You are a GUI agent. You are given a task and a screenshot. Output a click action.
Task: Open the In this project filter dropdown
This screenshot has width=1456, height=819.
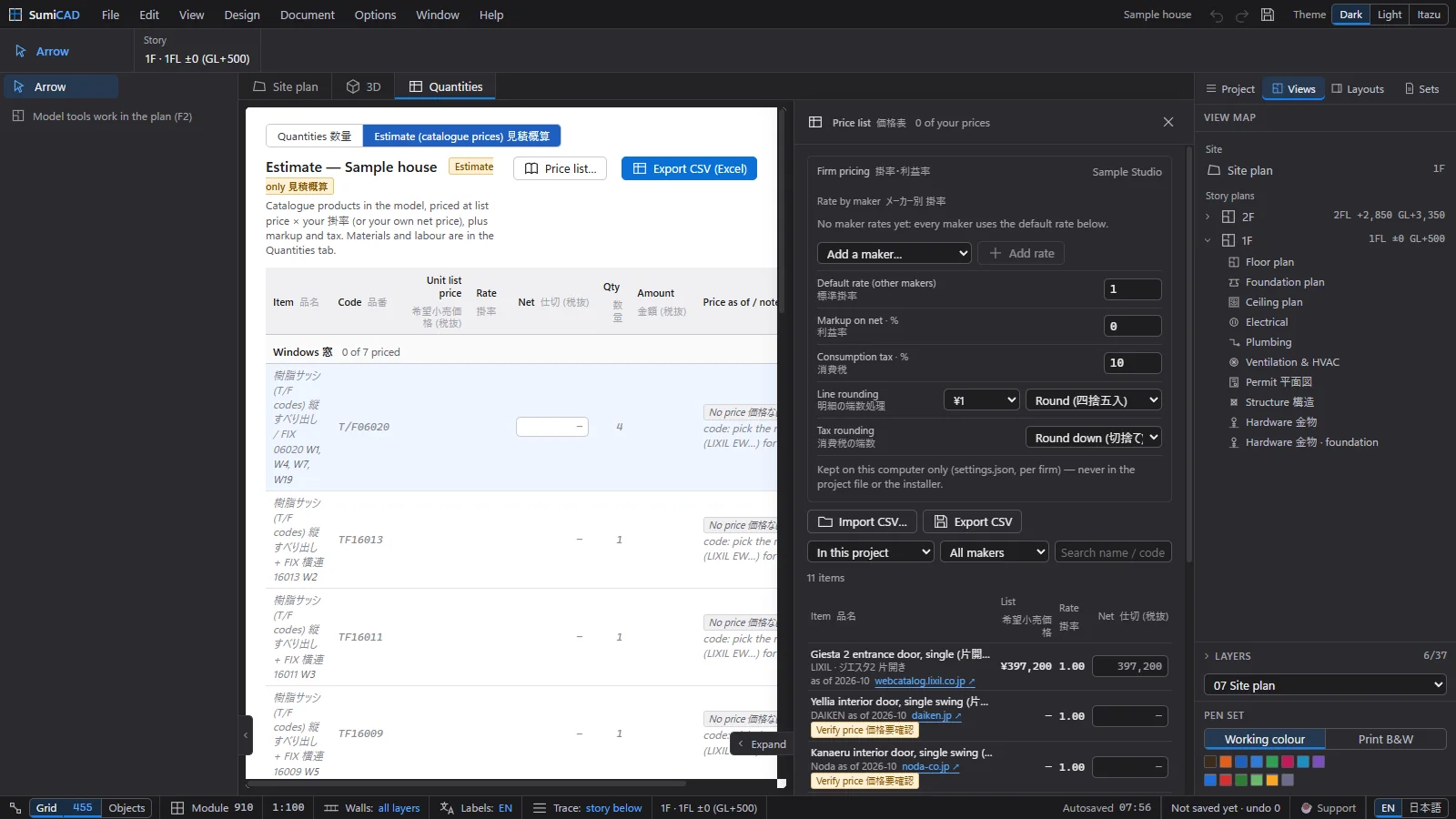click(870, 551)
